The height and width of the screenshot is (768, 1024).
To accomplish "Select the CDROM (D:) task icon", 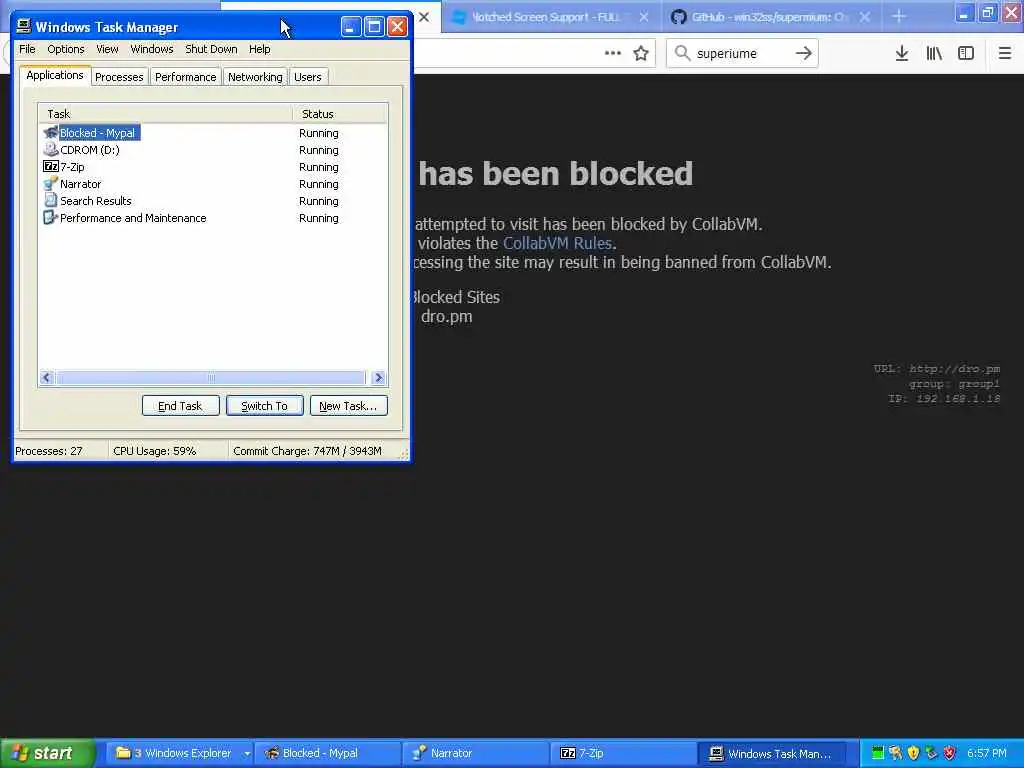I will 50,150.
